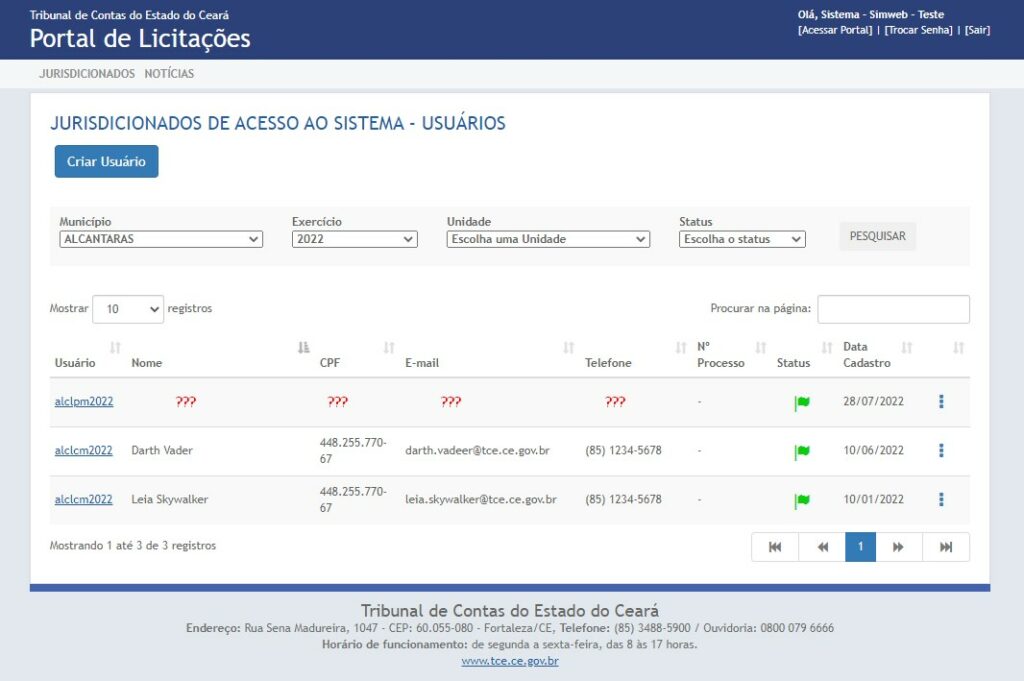Click the Criar Usuário button
The height and width of the screenshot is (681, 1024).
(x=106, y=162)
